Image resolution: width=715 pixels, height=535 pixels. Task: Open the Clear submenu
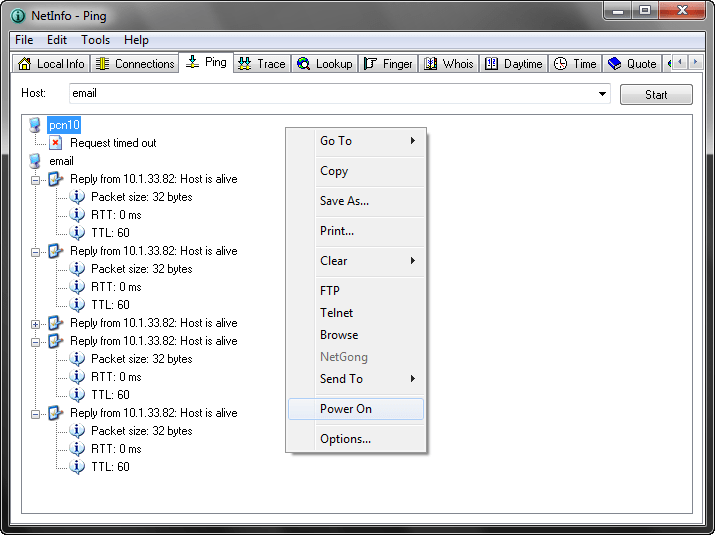pyautogui.click(x=356, y=261)
